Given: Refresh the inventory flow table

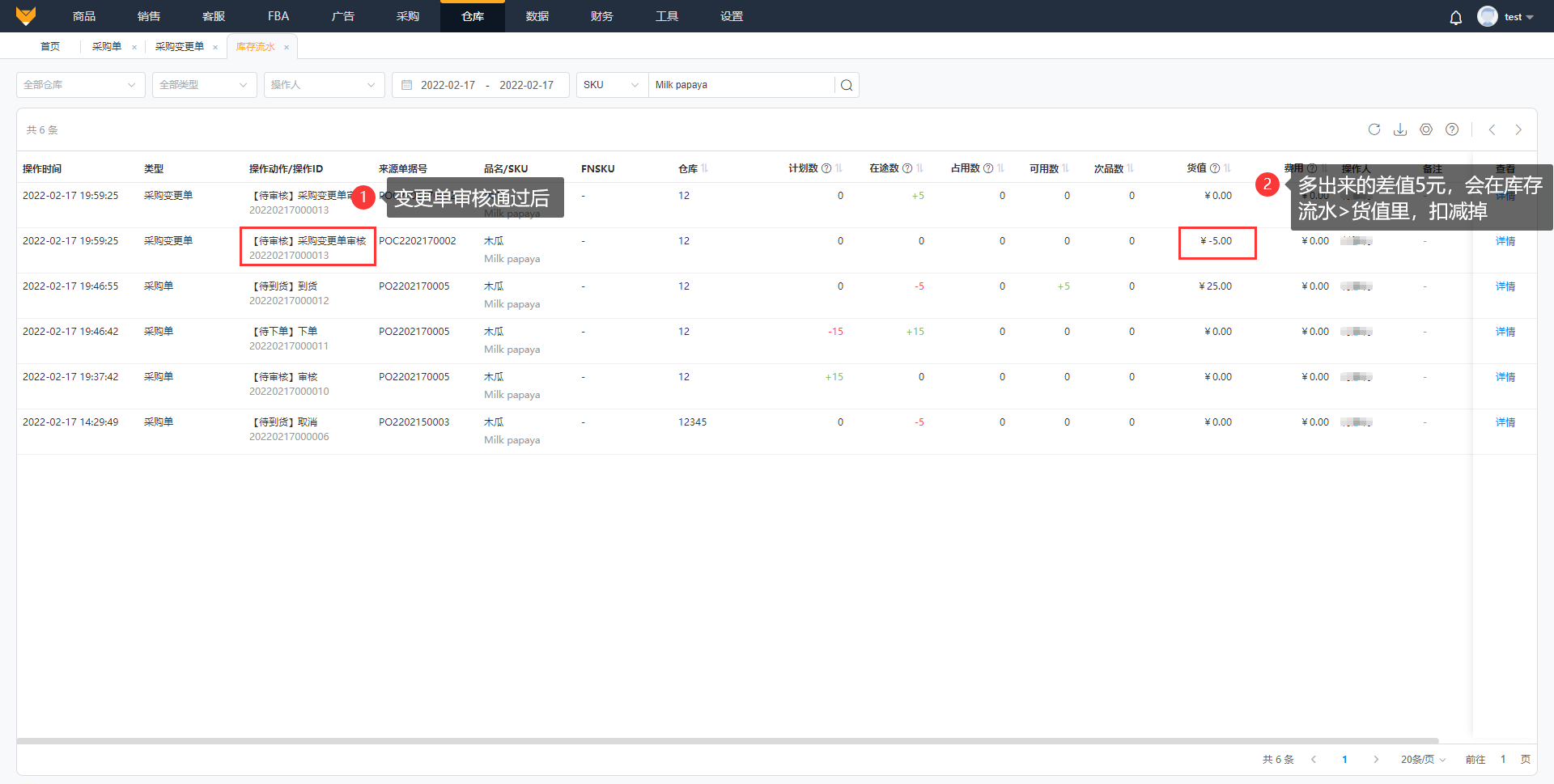Looking at the screenshot, I should (x=1374, y=129).
